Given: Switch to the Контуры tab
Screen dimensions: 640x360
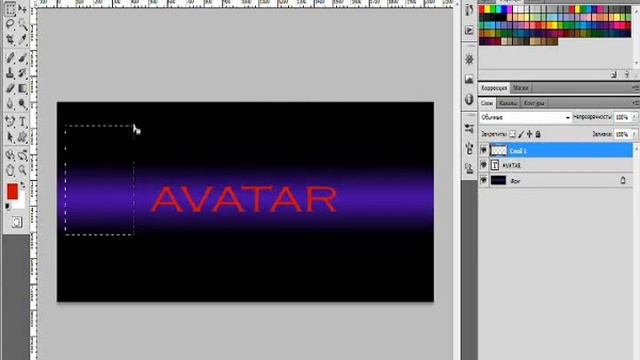Looking at the screenshot, I should tap(534, 103).
